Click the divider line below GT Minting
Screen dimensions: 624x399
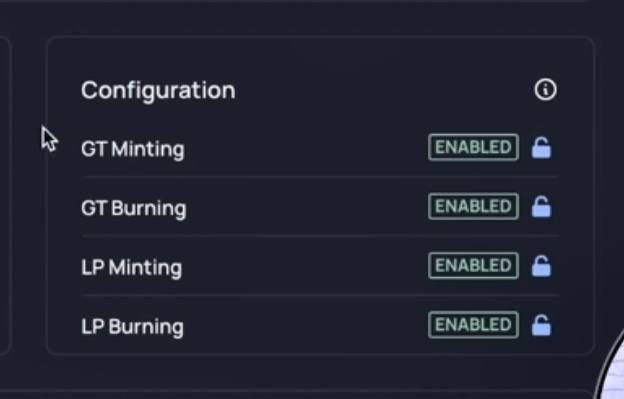[x=320, y=176]
